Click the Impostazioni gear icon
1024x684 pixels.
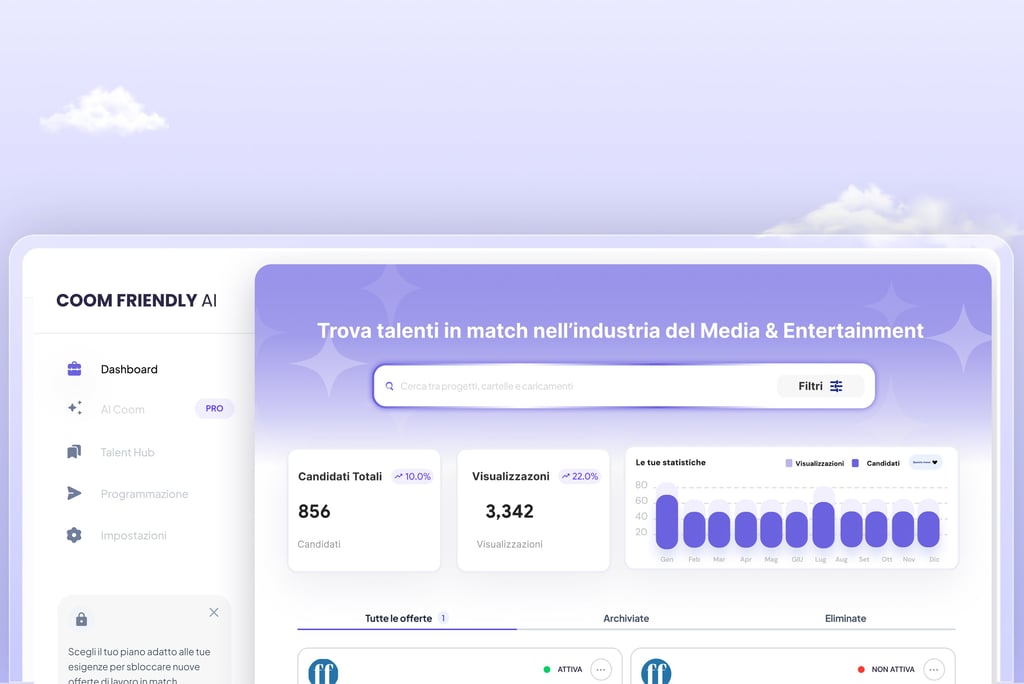tap(74, 535)
